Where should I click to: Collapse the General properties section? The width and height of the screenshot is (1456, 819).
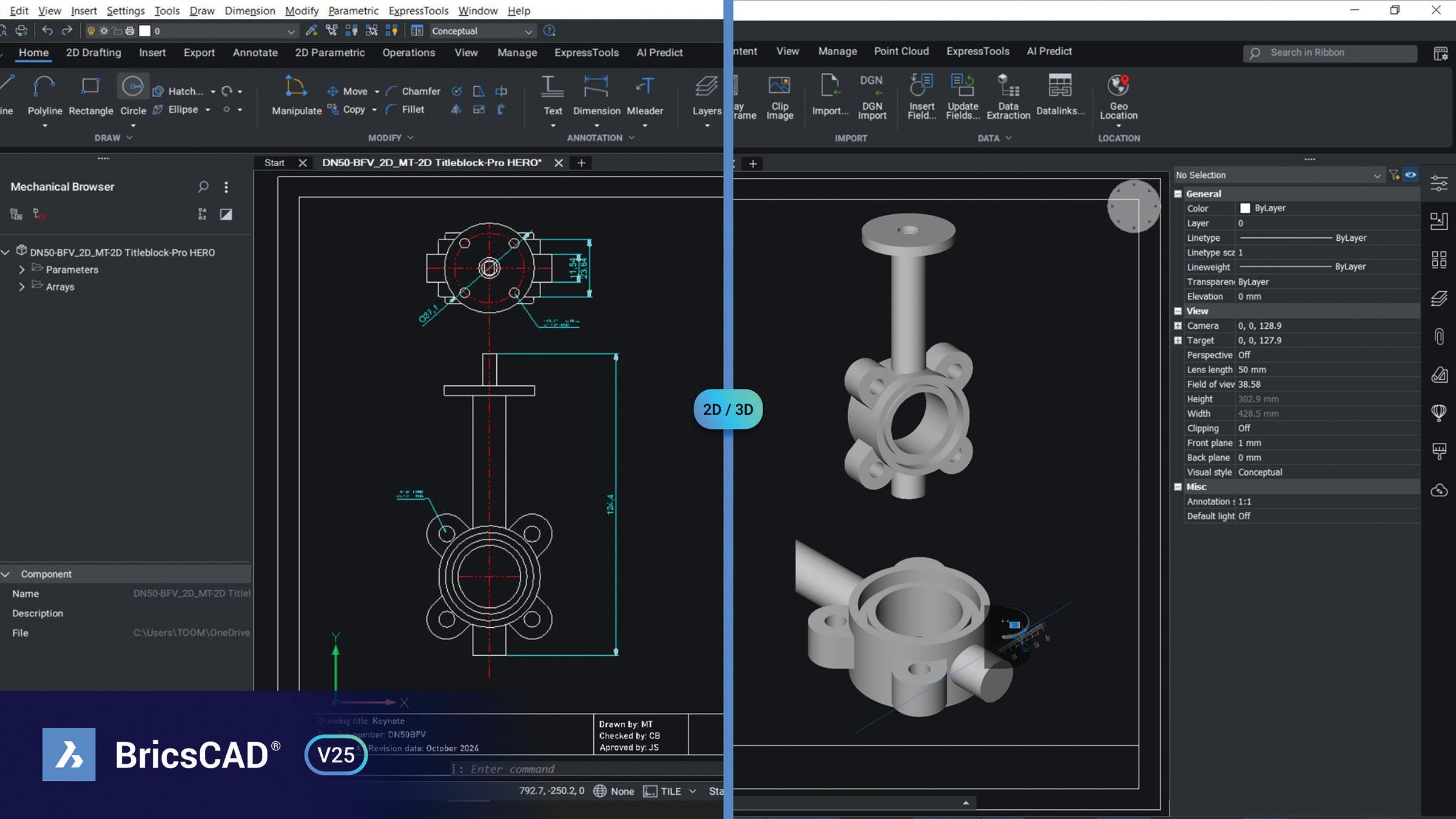1178,194
